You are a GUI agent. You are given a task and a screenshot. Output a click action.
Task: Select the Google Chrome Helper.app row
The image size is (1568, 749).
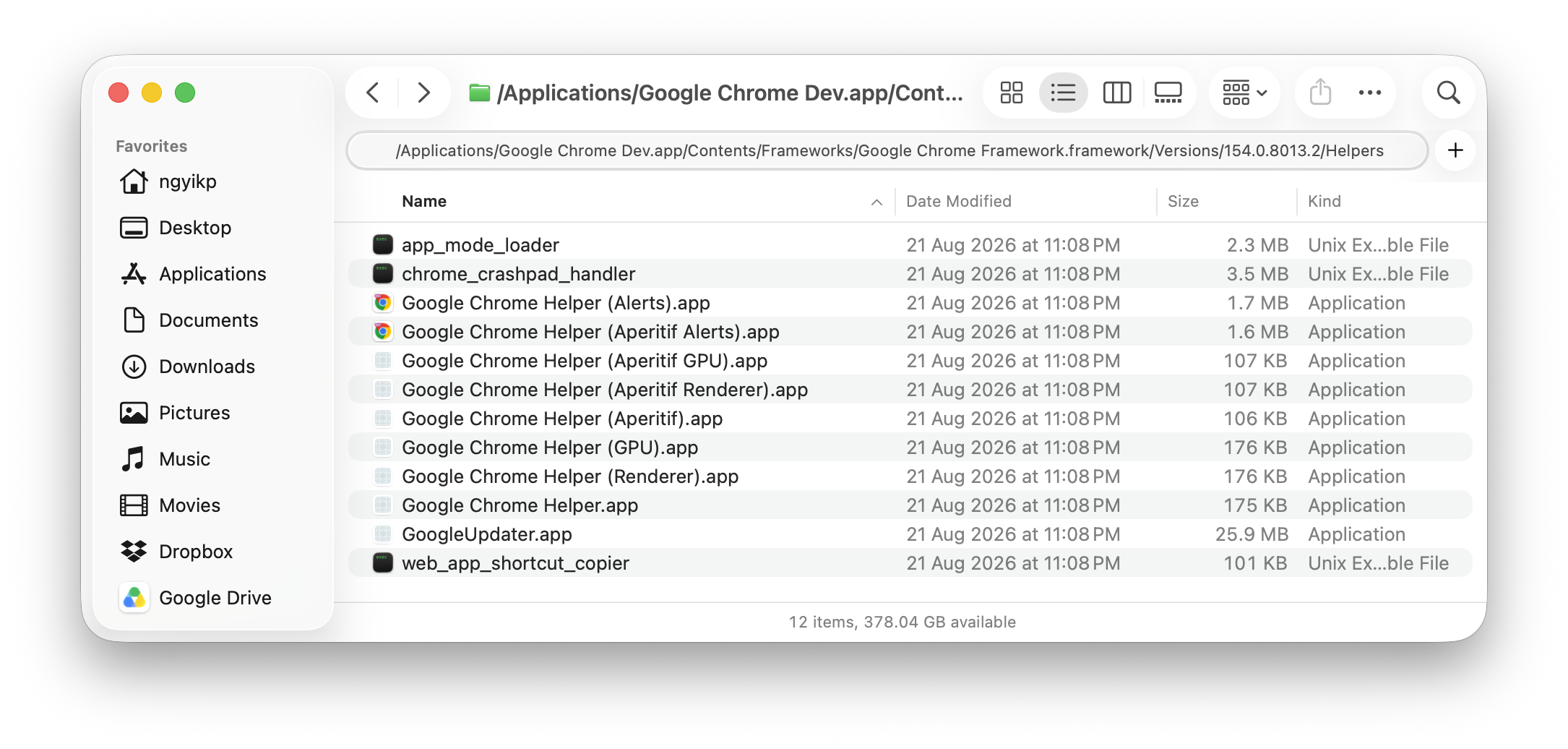910,505
